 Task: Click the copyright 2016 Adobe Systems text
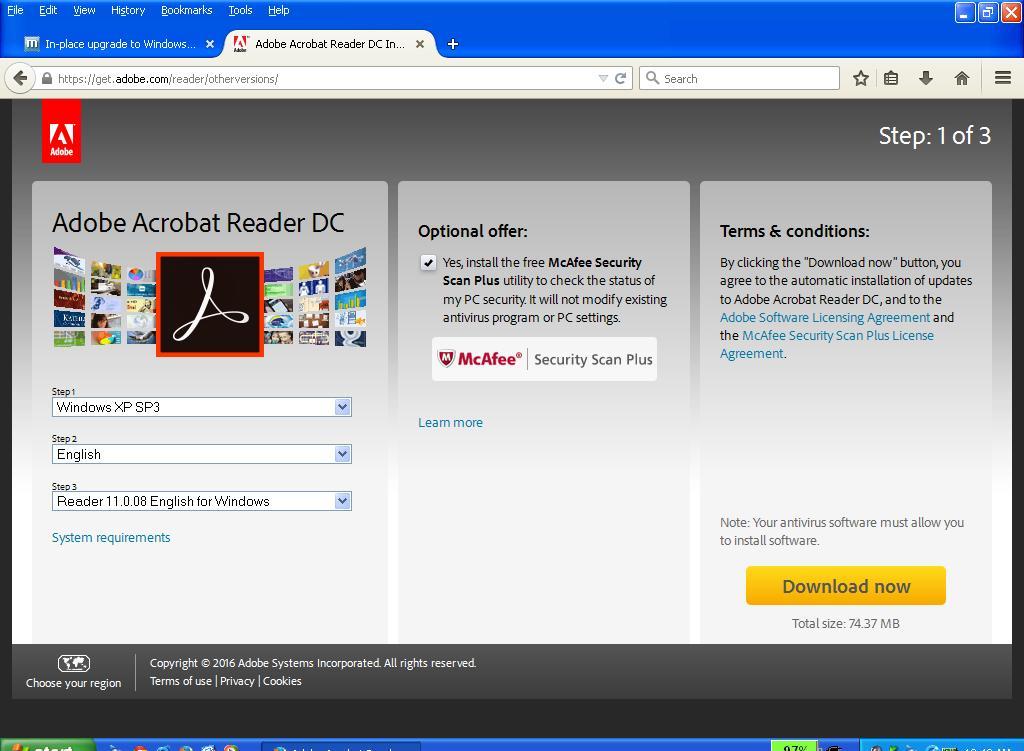pos(313,663)
